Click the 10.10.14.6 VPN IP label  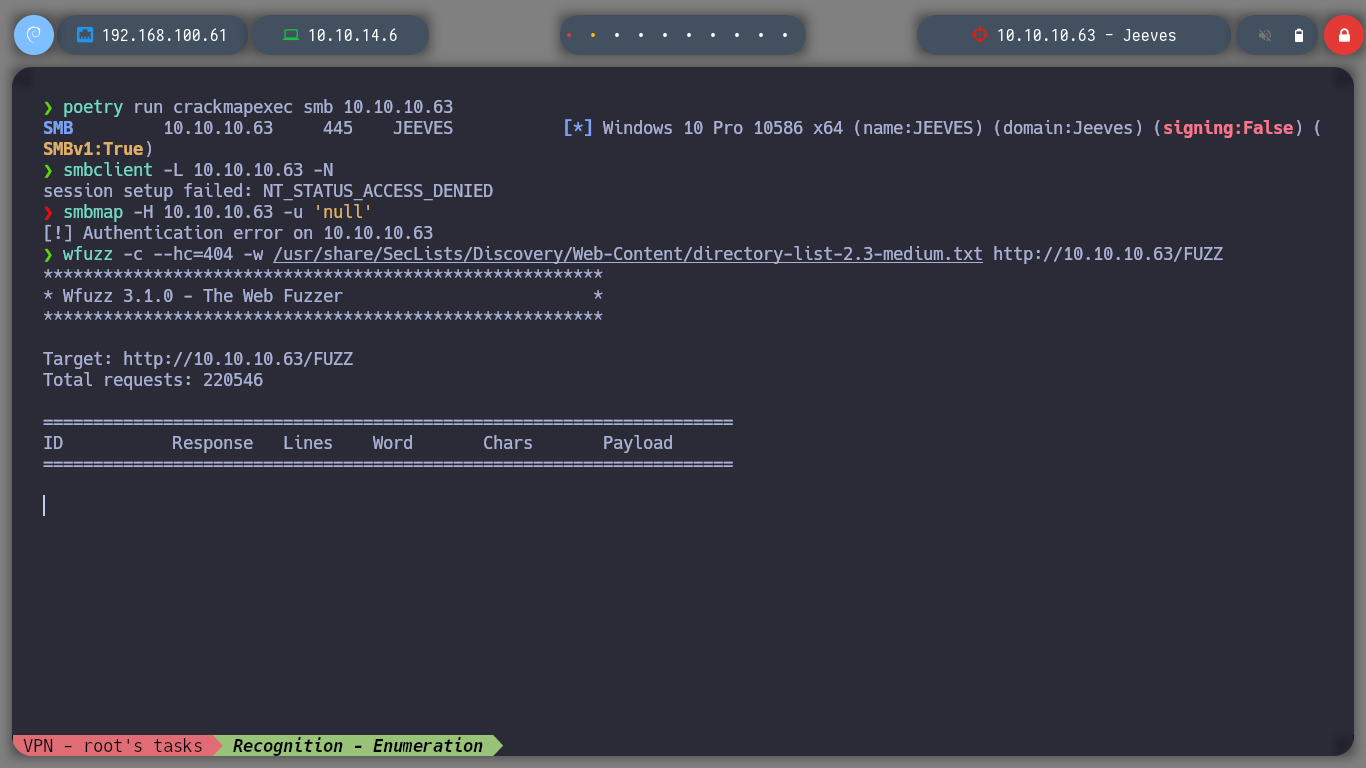coord(353,35)
